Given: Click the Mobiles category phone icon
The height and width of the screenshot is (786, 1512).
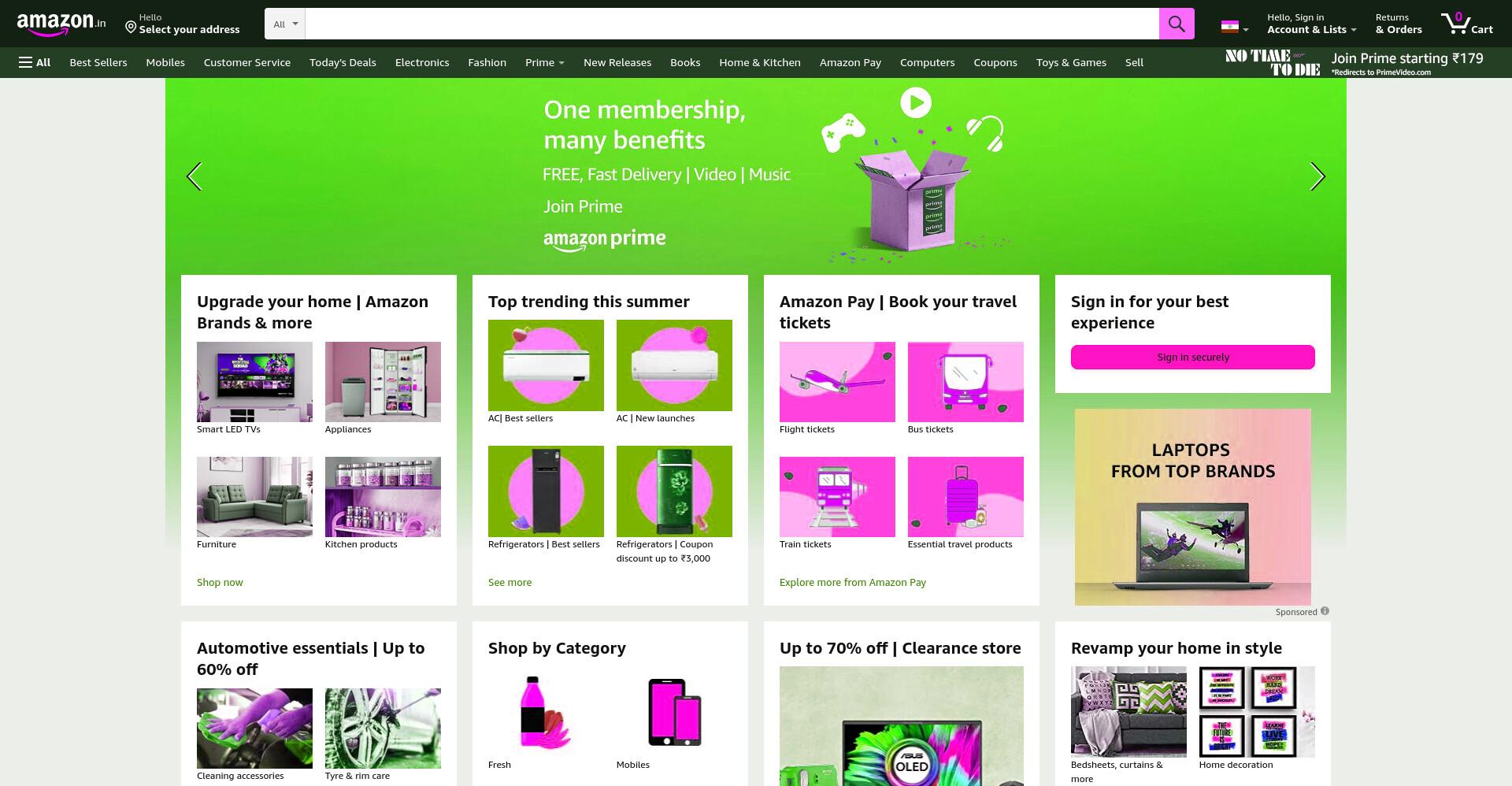Looking at the screenshot, I should (x=674, y=712).
